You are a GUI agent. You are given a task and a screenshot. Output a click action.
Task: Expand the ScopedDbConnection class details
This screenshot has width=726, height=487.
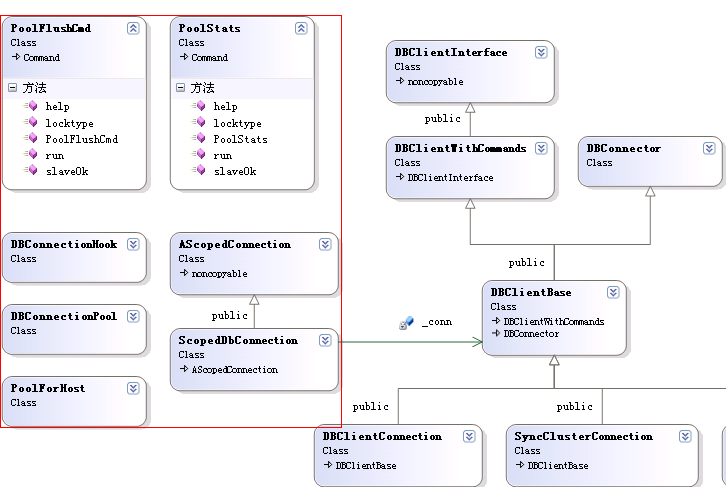pos(325,340)
